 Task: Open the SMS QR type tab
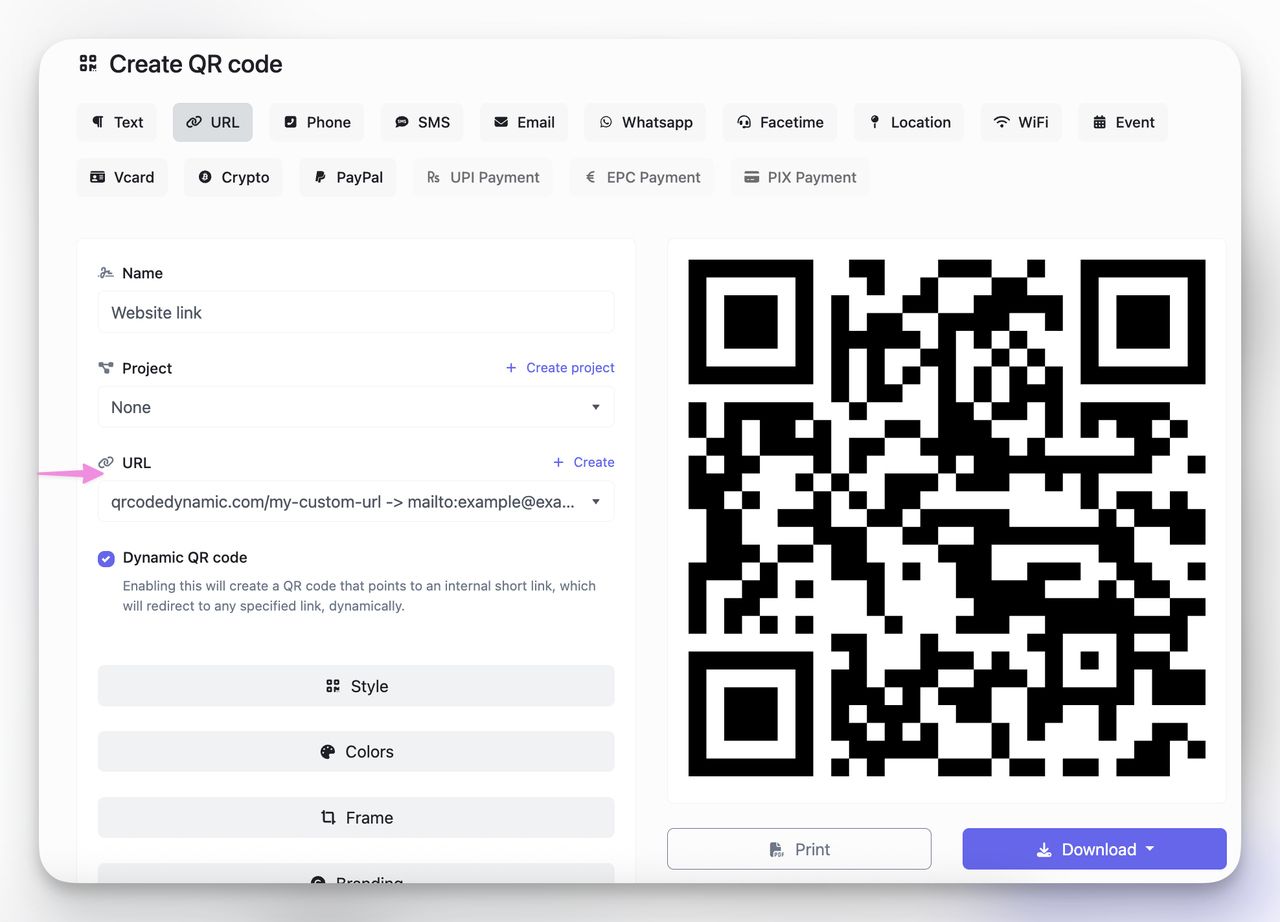(422, 122)
